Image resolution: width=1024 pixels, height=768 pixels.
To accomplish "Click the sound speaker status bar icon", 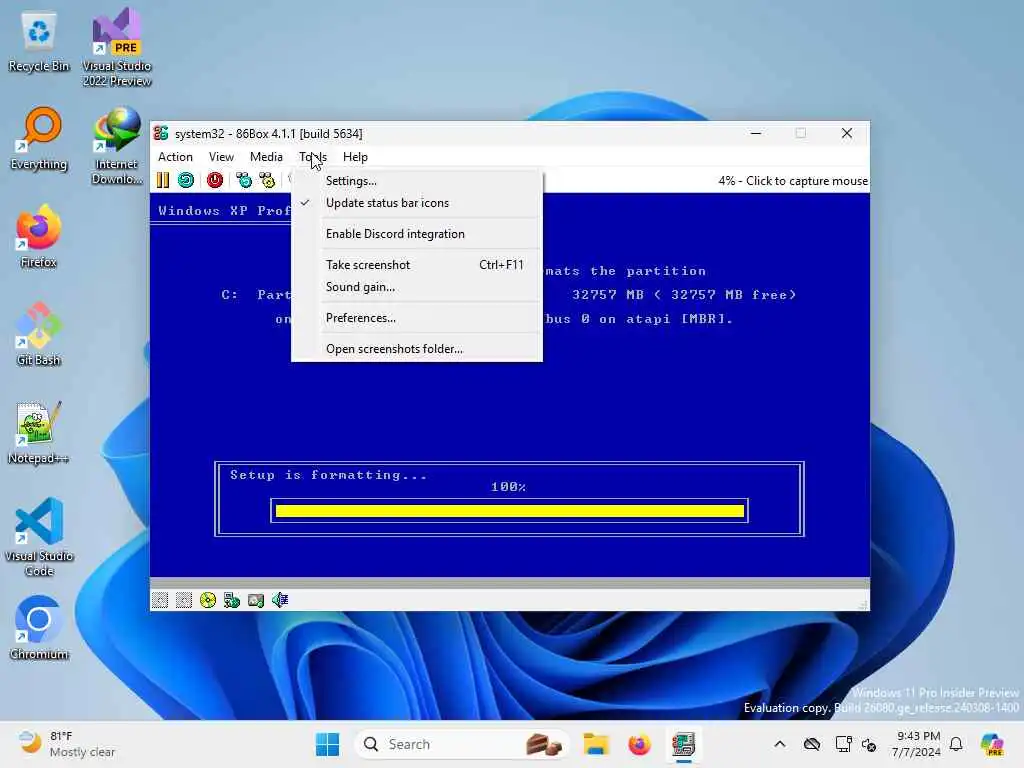I will [280, 600].
